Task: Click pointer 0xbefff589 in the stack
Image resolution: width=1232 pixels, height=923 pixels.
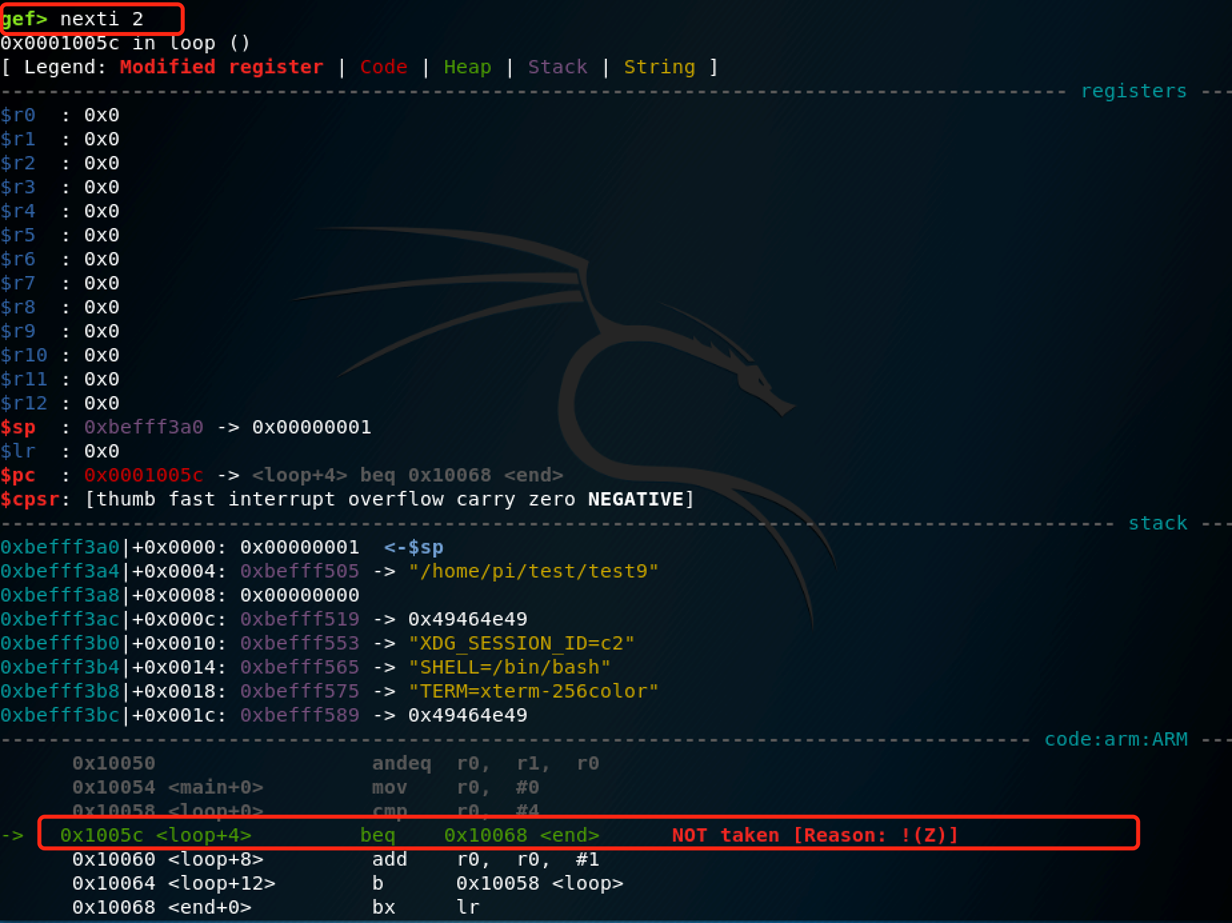Action: coord(300,715)
